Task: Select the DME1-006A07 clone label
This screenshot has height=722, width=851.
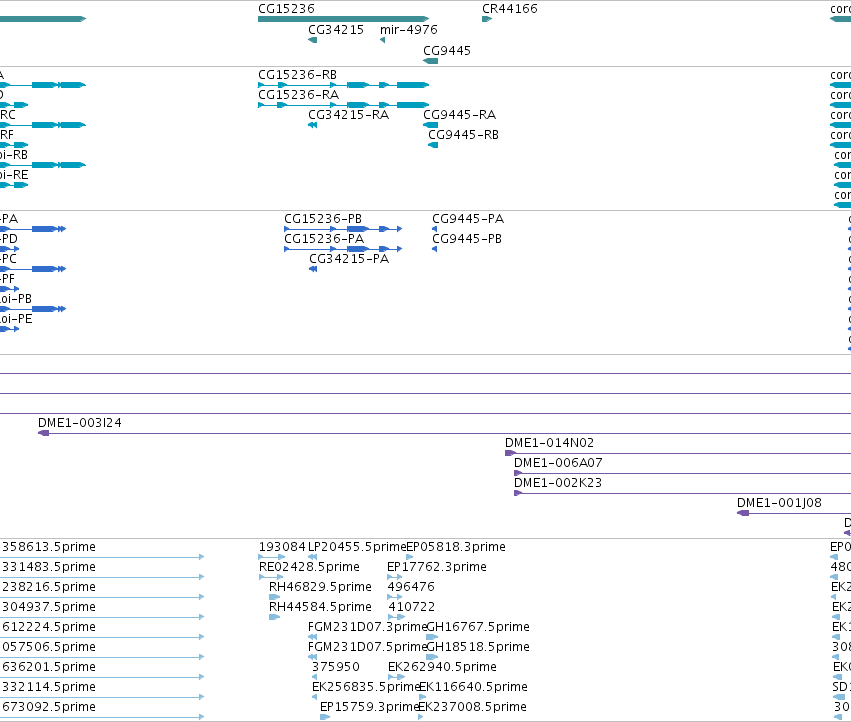Action: (558, 463)
